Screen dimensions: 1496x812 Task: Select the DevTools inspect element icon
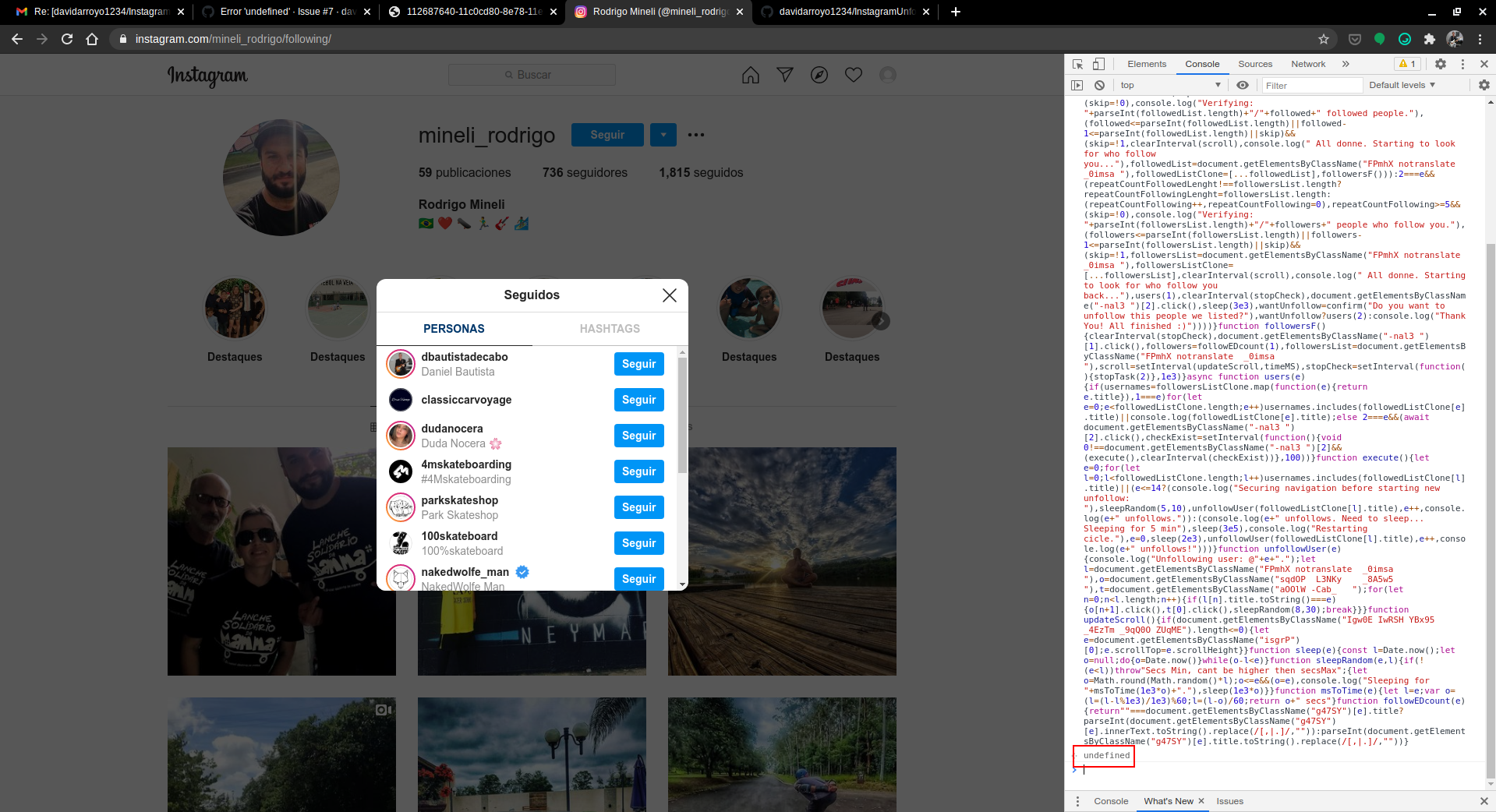click(x=1077, y=64)
